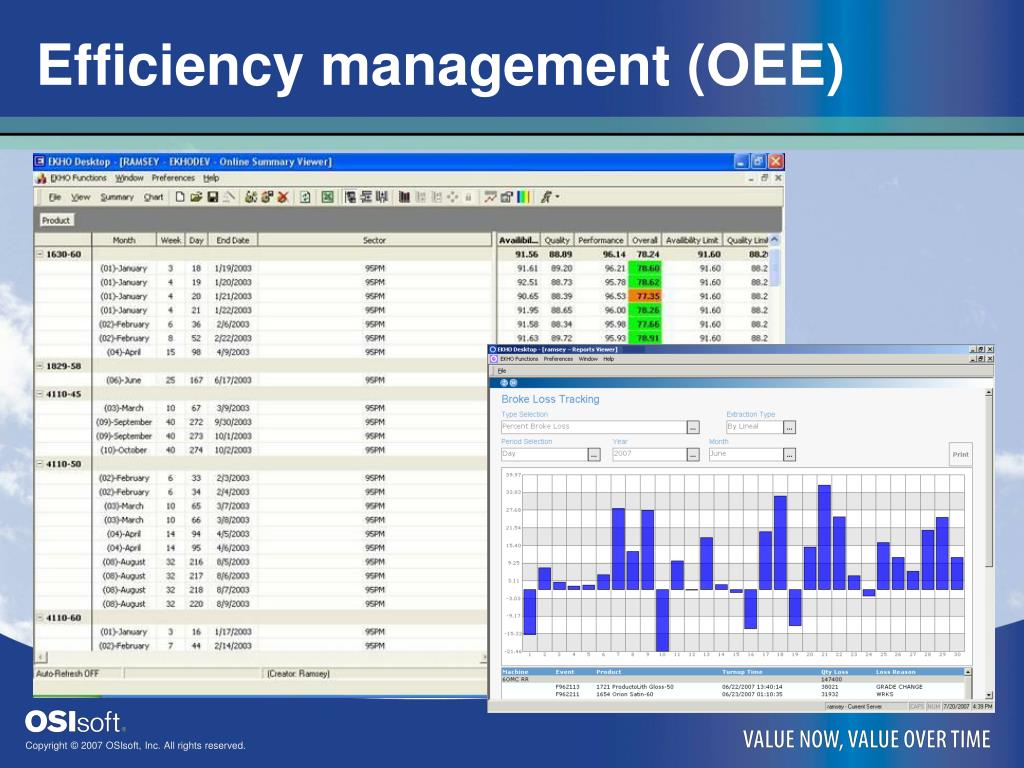Open the Summary menu in toolbar
This screenshot has height=768, width=1024.
pyautogui.click(x=117, y=197)
